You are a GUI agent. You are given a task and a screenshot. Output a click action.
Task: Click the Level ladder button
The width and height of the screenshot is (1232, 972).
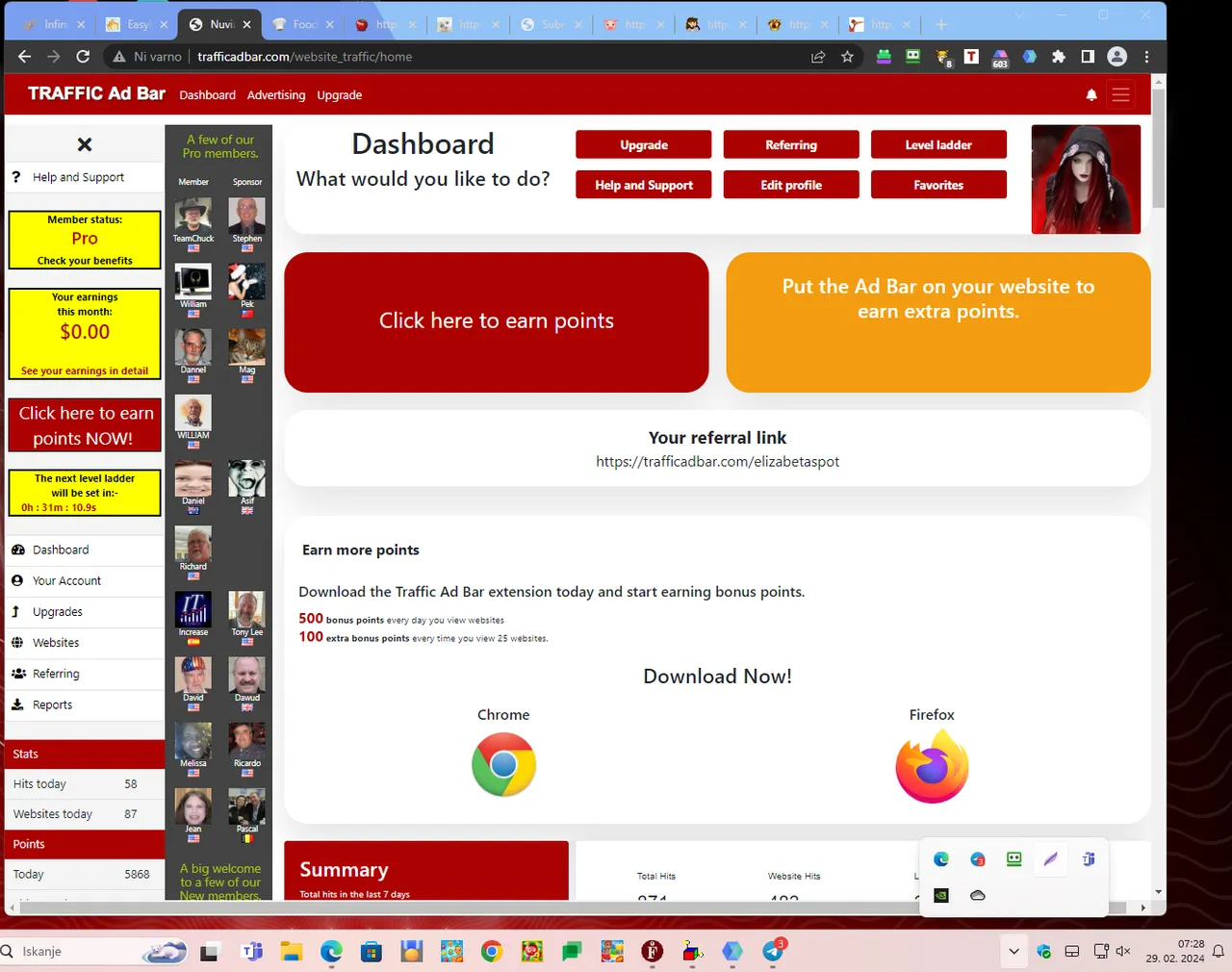[938, 144]
